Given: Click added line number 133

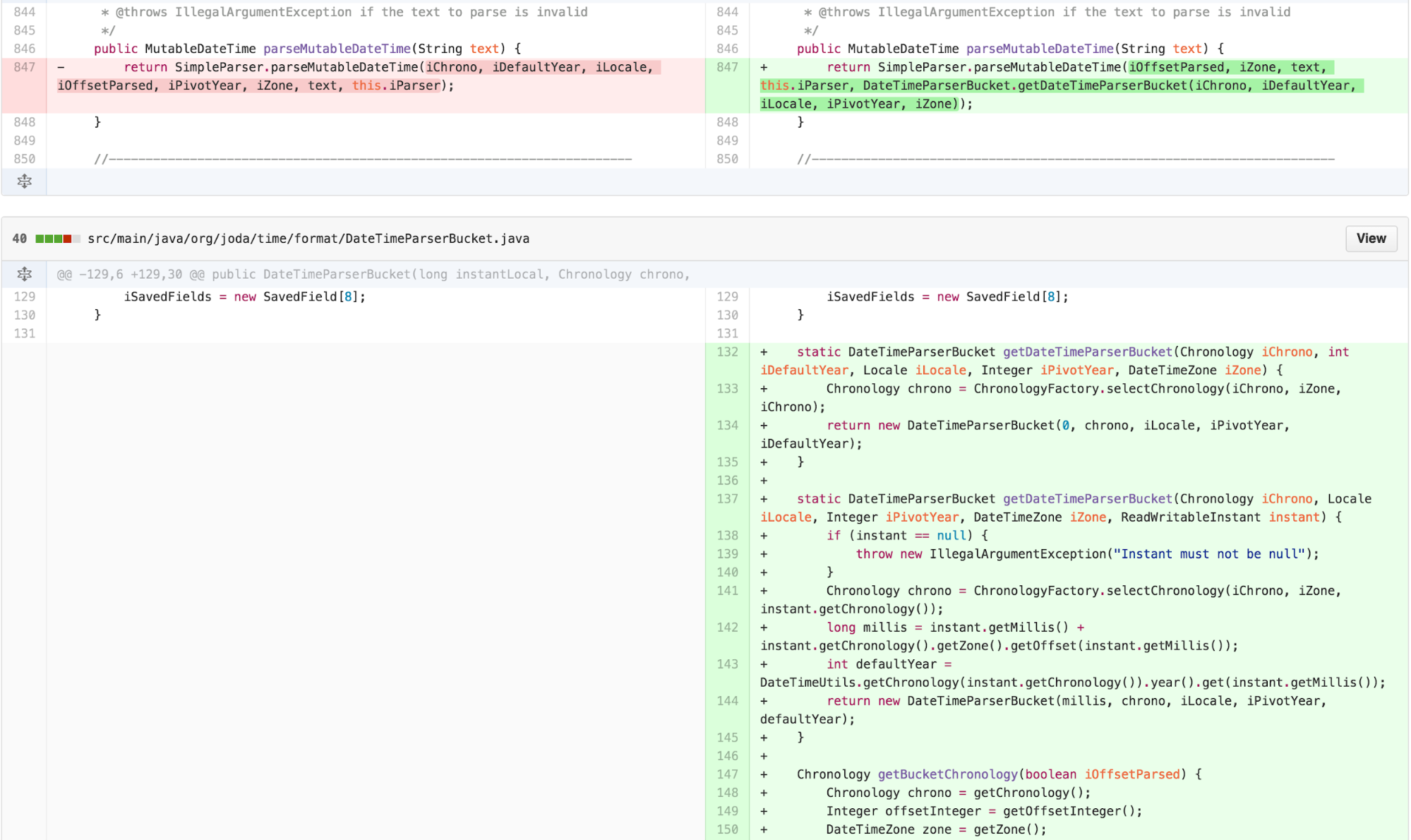Looking at the screenshot, I should pyautogui.click(x=727, y=388).
